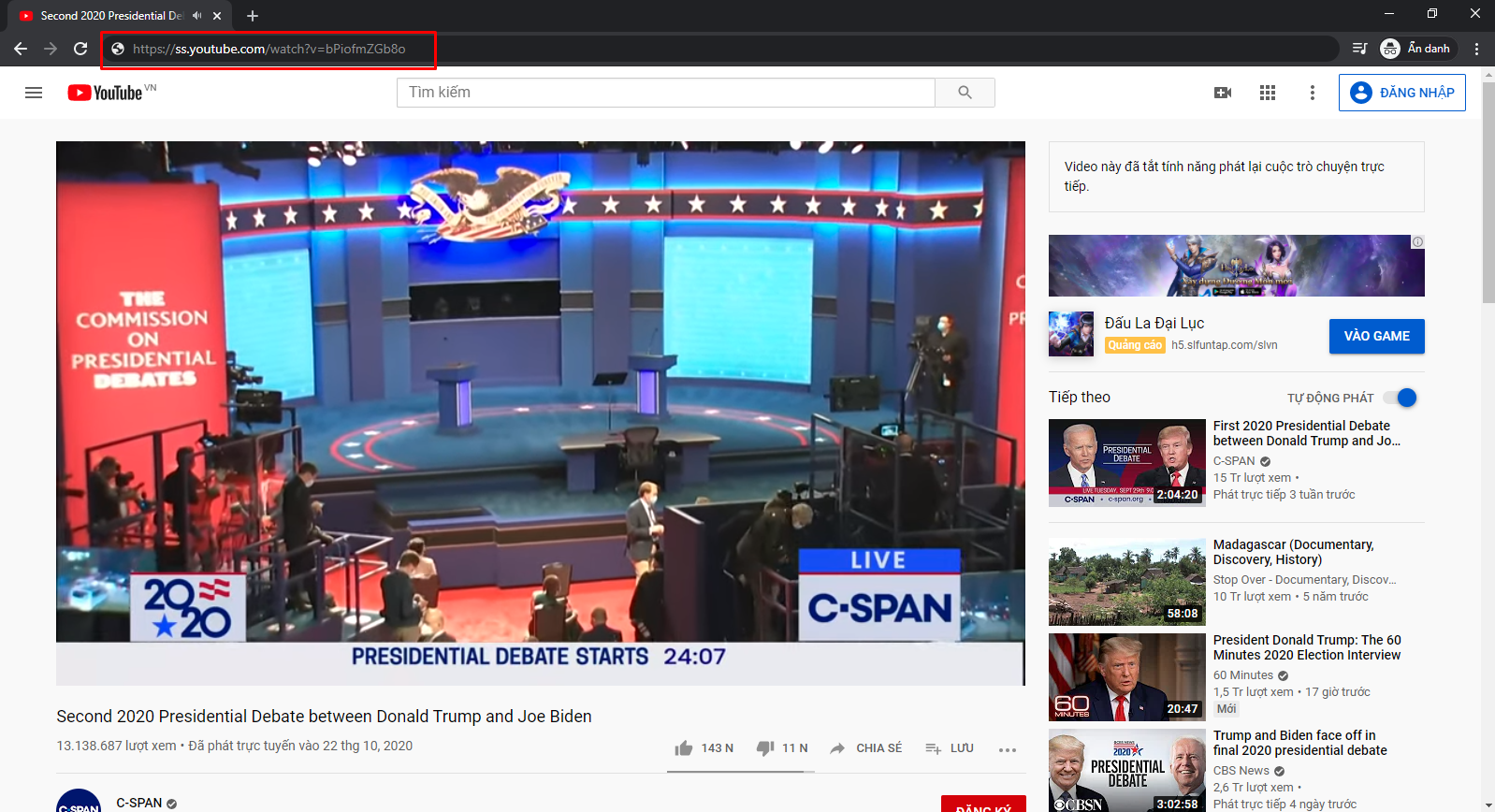This screenshot has width=1495, height=812.
Task: Open 'First 2020 Presidential Debate' title
Action: pyautogui.click(x=1307, y=433)
